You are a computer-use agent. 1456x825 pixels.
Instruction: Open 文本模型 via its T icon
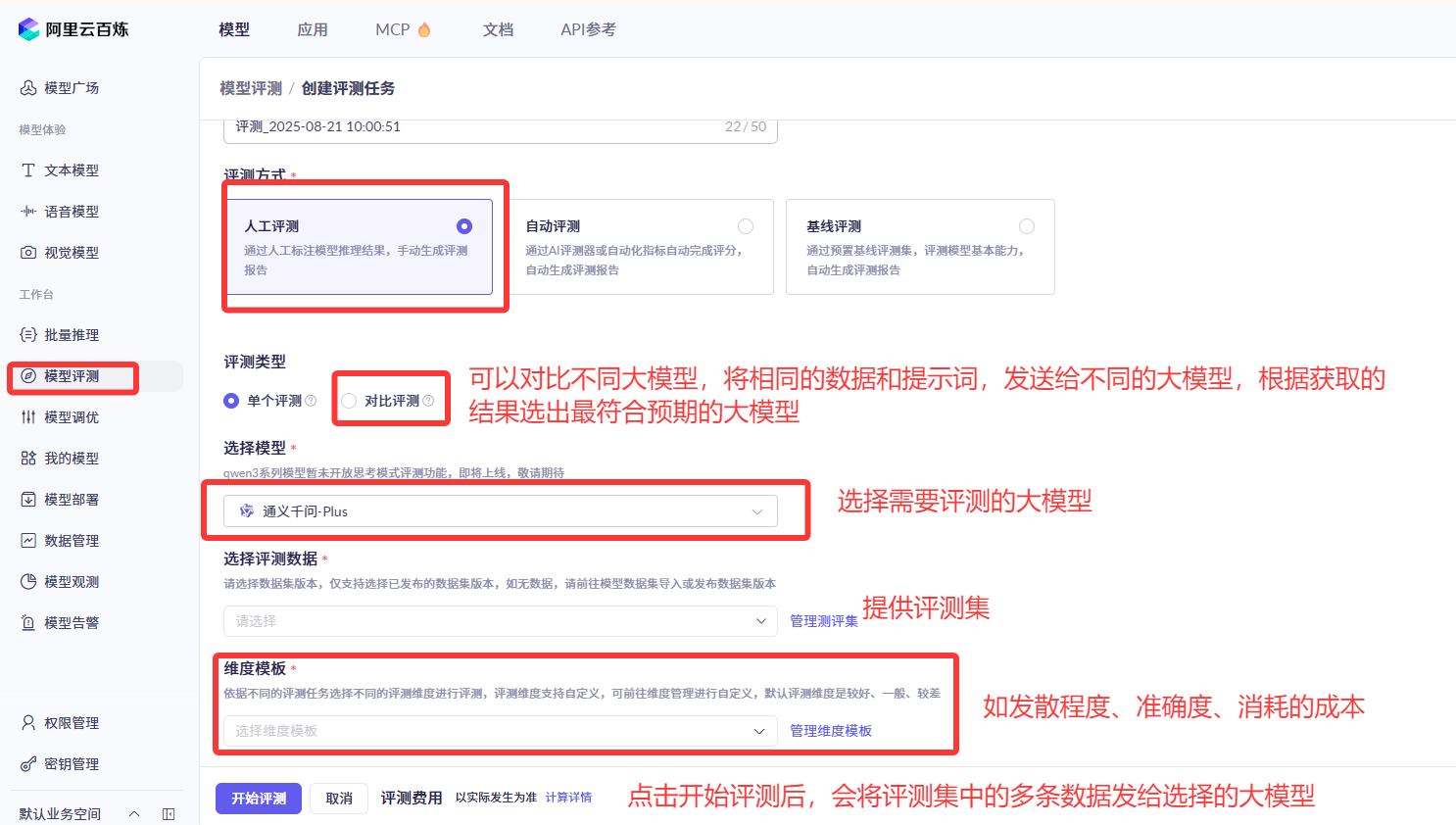(28, 170)
